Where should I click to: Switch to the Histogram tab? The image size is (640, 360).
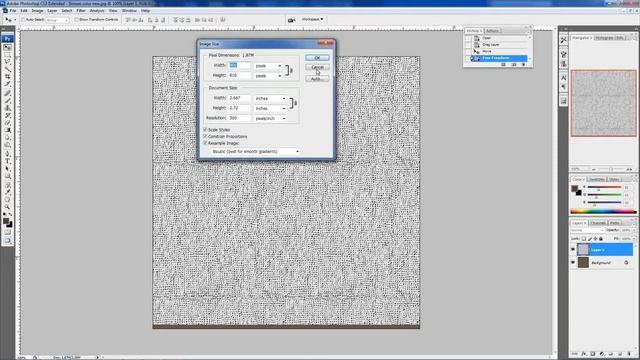point(604,38)
